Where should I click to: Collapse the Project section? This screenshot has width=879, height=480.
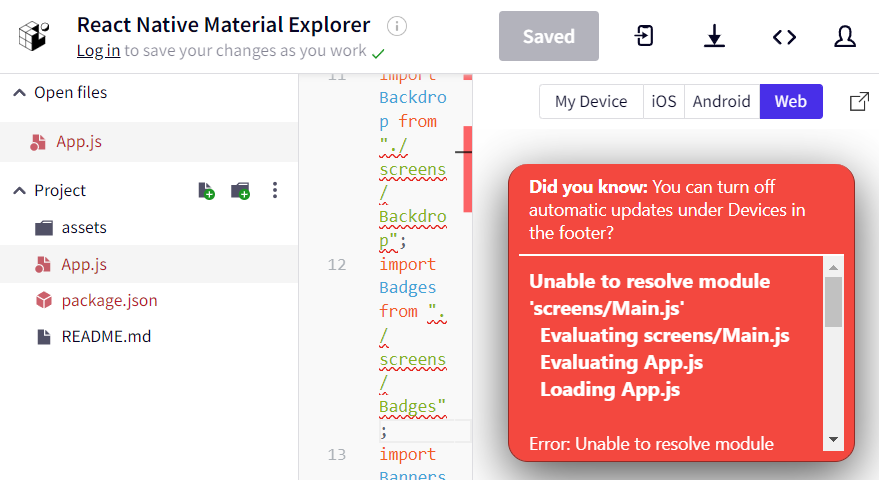pos(19,191)
